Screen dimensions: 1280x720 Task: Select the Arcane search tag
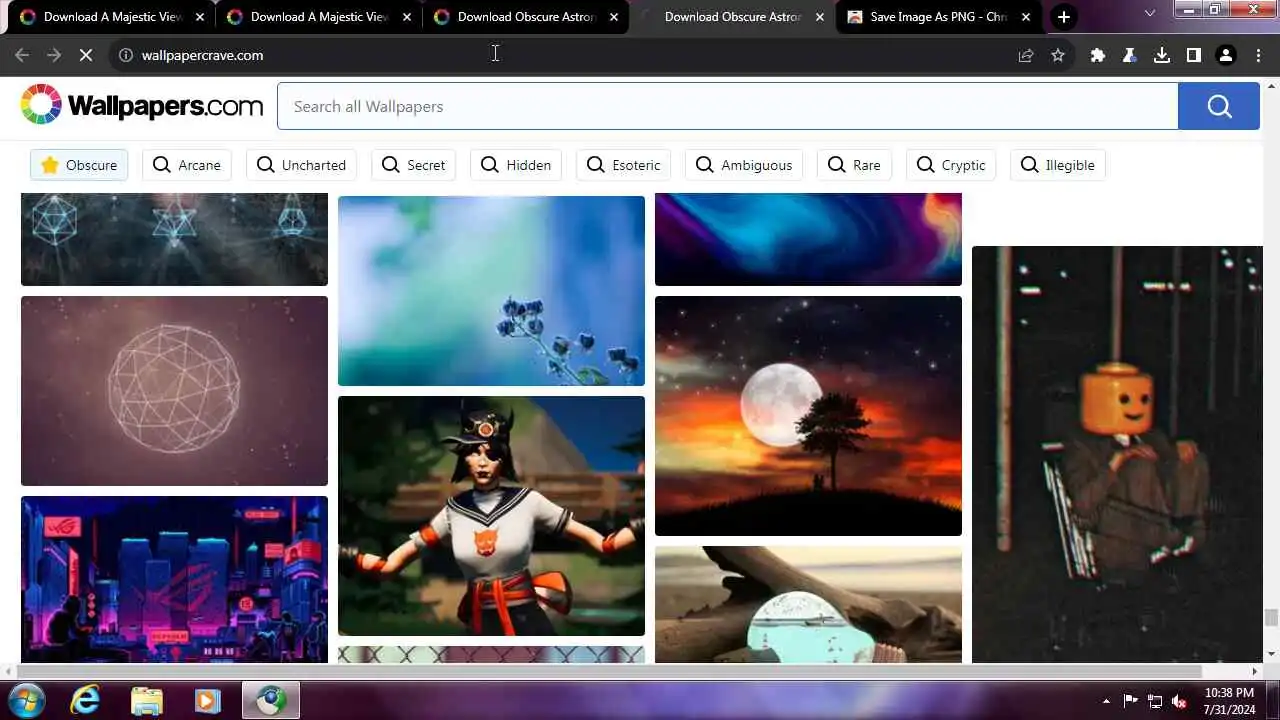pyautogui.click(x=187, y=165)
